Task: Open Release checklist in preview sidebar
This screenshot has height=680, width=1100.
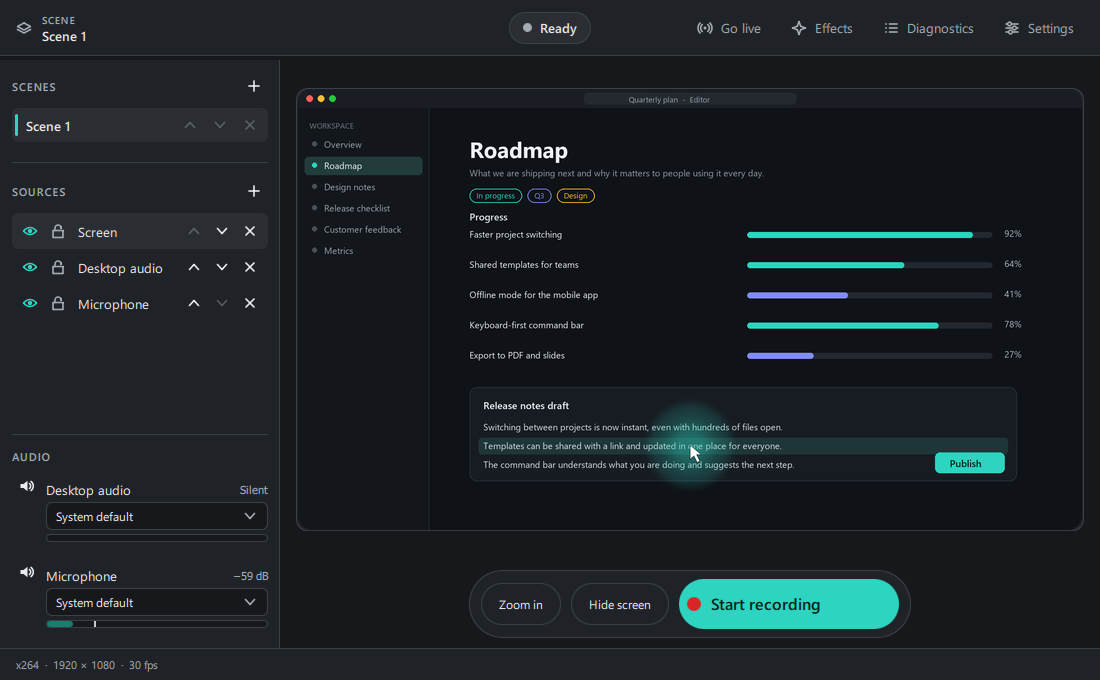Action: tap(363, 208)
